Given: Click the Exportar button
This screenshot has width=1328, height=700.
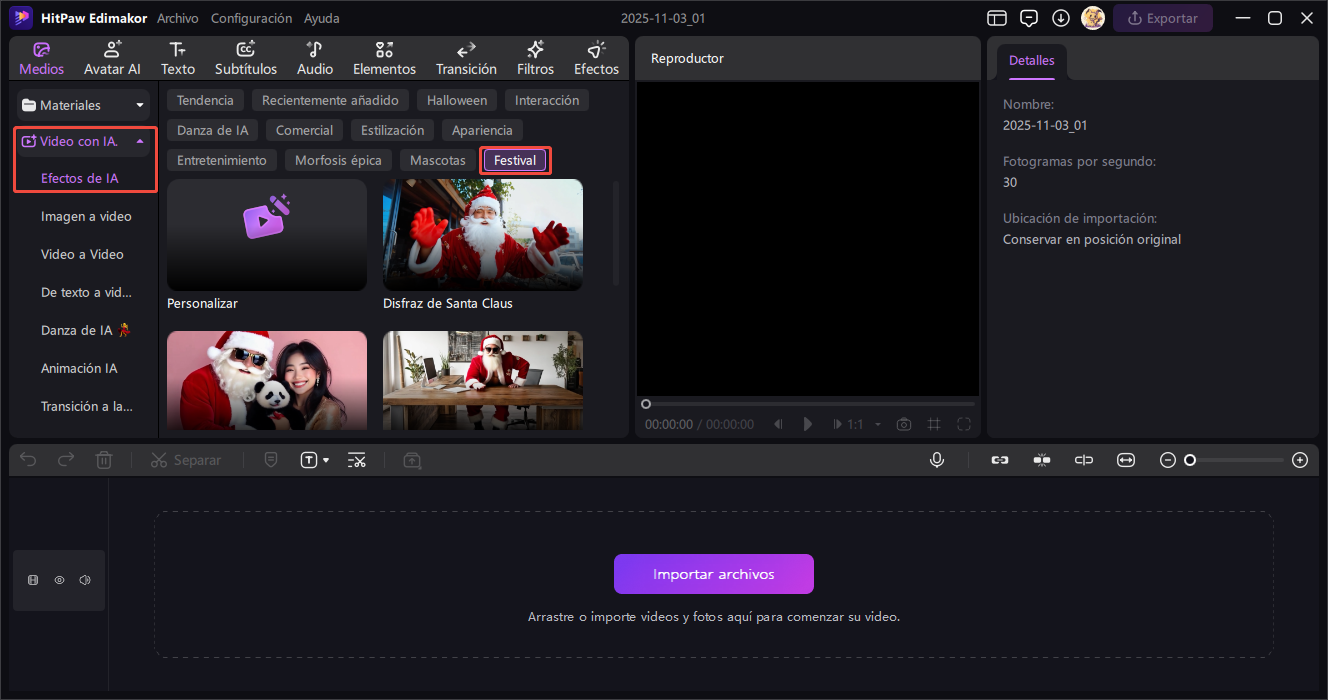Looking at the screenshot, I should coord(1162,18).
